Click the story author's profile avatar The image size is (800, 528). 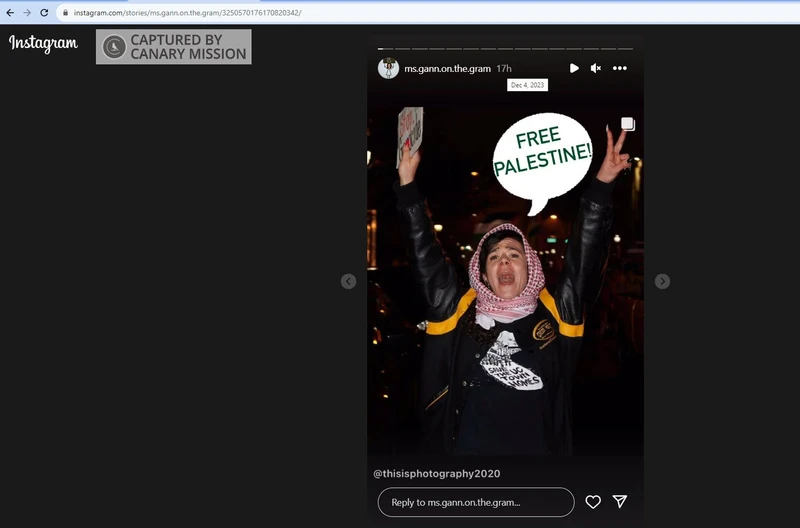(388, 68)
